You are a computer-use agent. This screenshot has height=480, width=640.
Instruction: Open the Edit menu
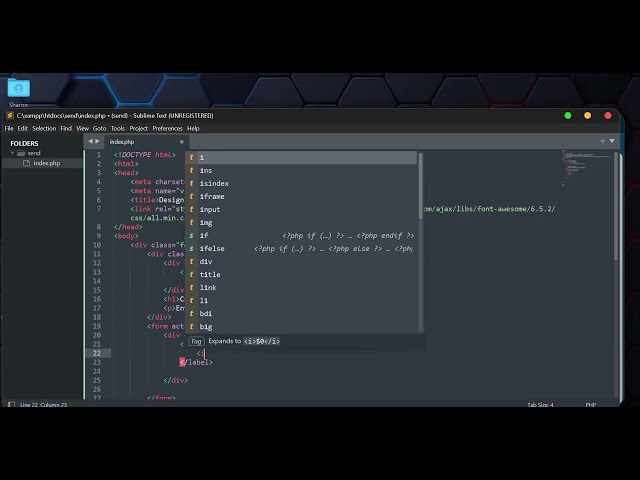coord(22,129)
